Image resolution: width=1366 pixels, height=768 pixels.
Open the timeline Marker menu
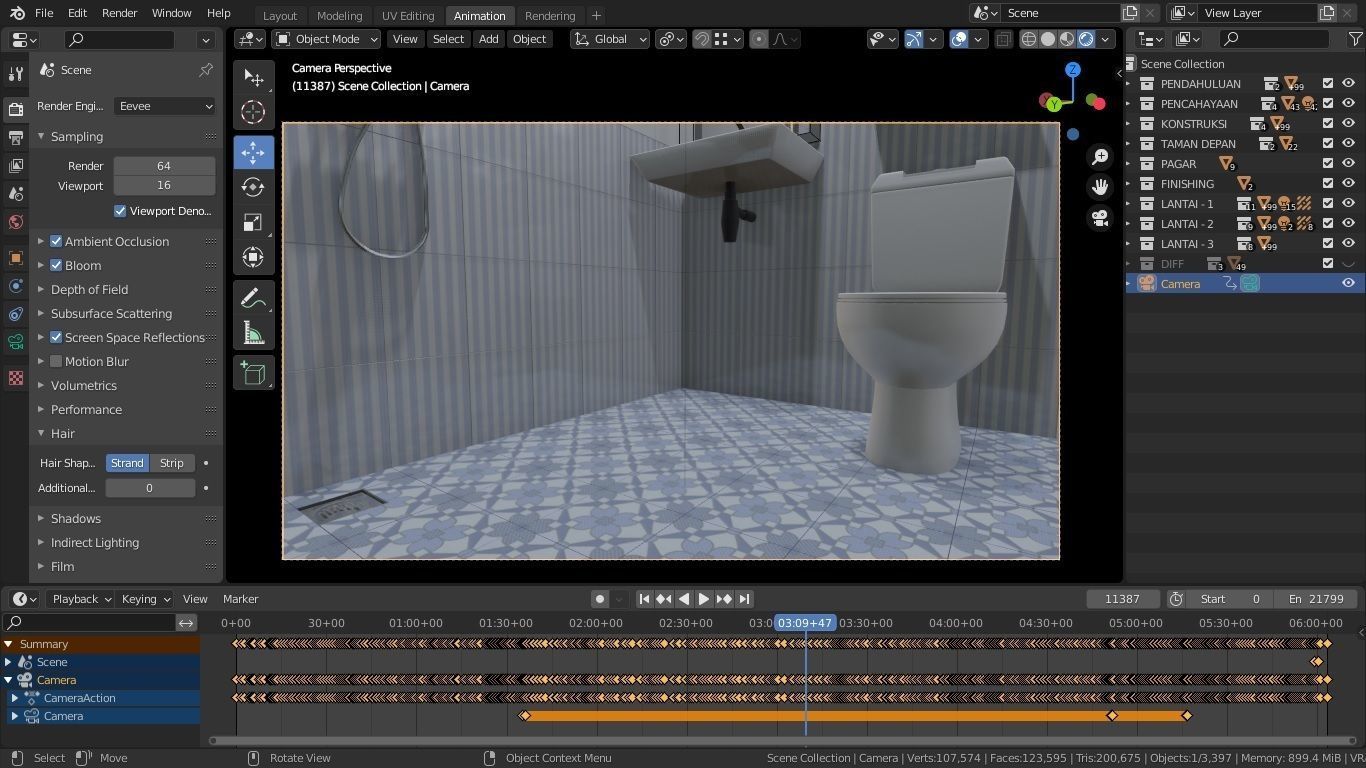pos(241,599)
